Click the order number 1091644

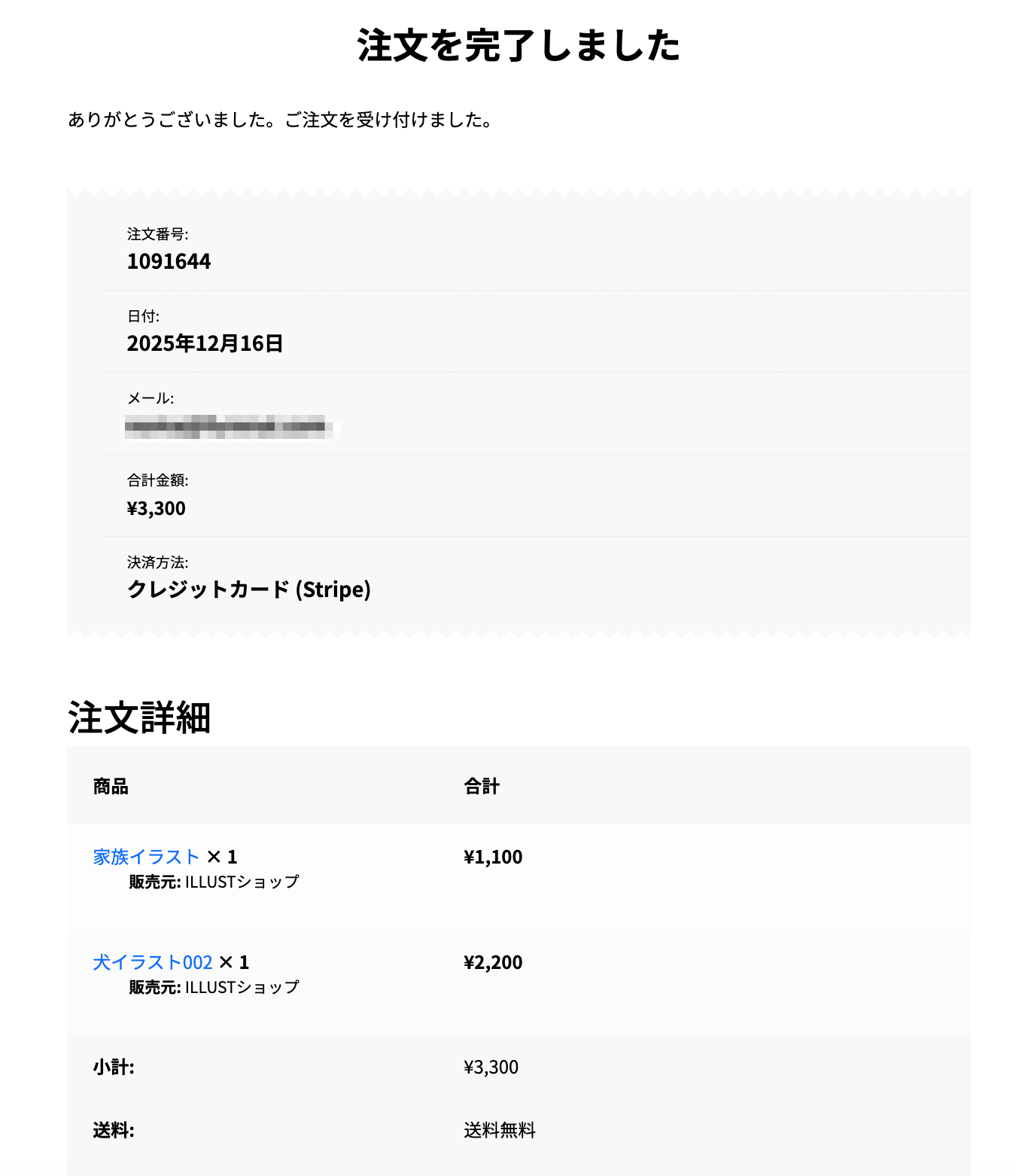(x=169, y=261)
